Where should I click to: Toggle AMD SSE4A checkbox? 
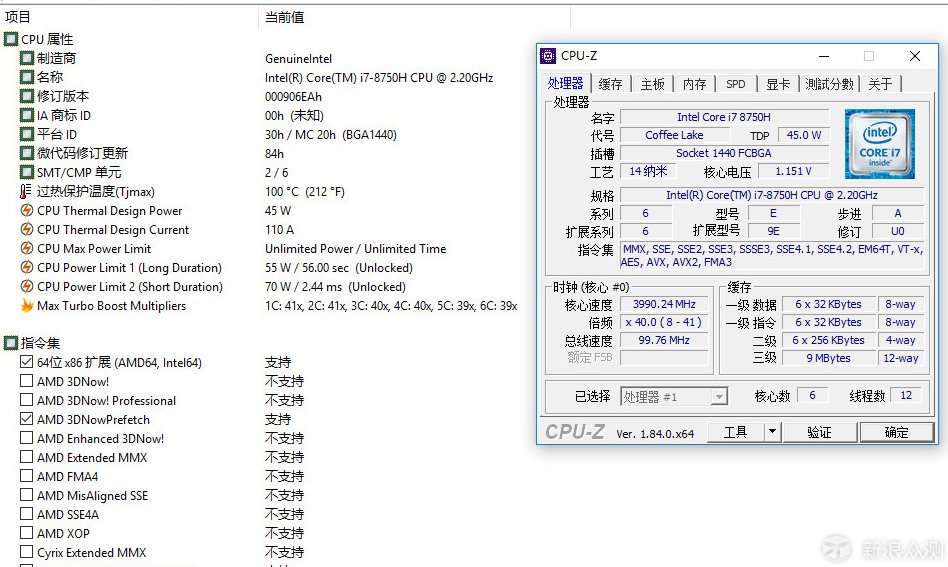click(27, 514)
